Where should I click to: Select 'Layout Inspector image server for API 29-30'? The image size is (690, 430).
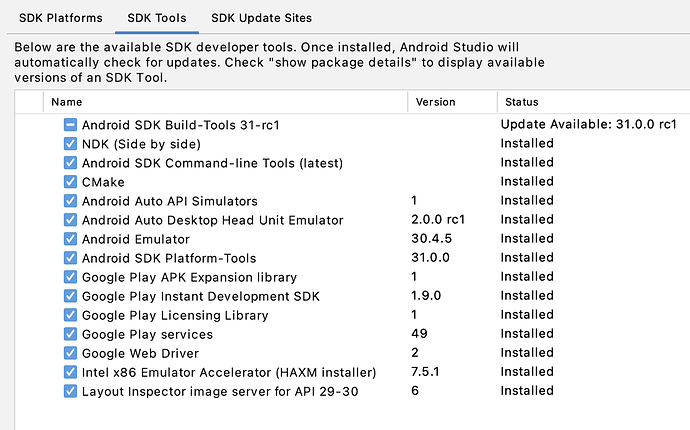point(220,391)
